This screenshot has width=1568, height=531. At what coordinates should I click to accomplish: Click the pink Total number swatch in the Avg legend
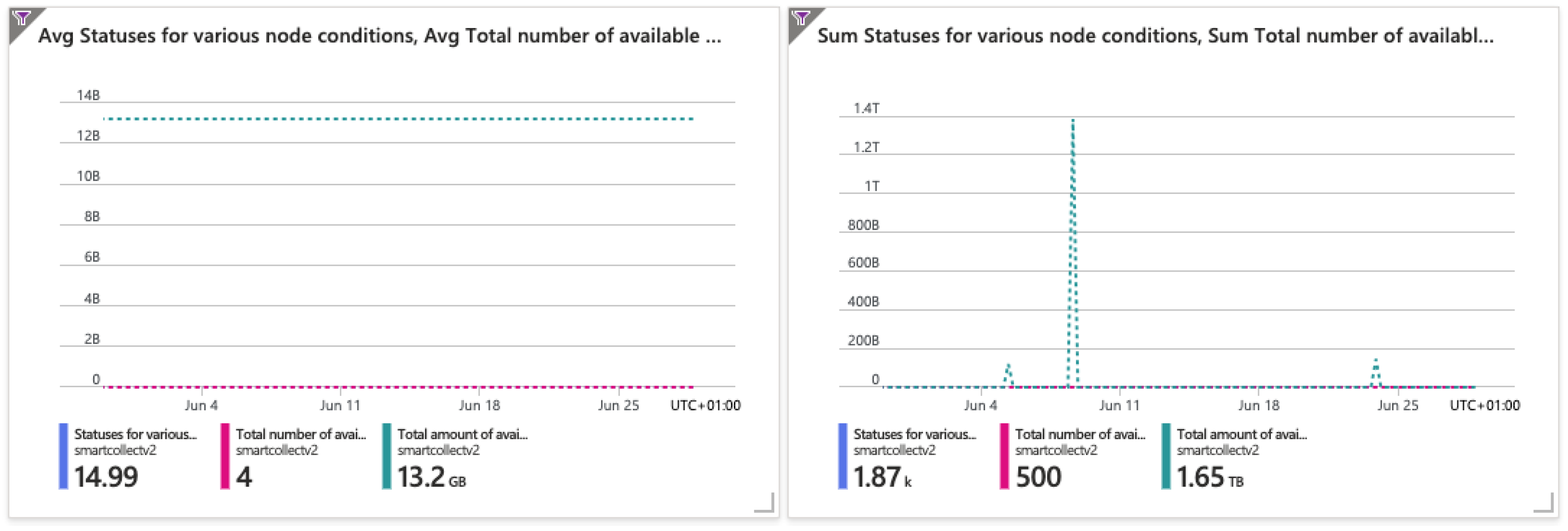[x=225, y=456]
